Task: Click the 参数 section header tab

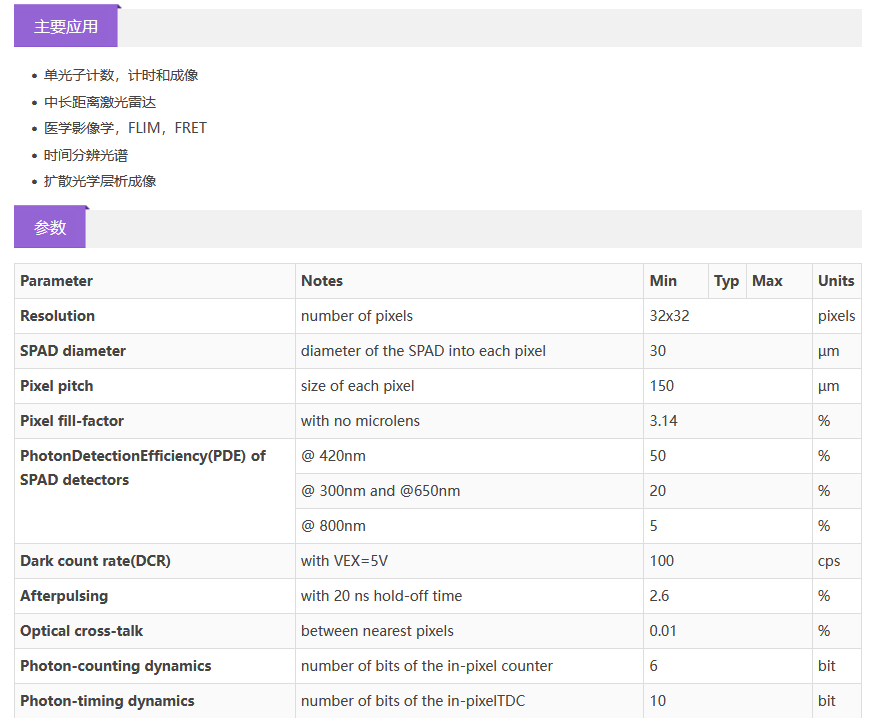Action: 50,228
